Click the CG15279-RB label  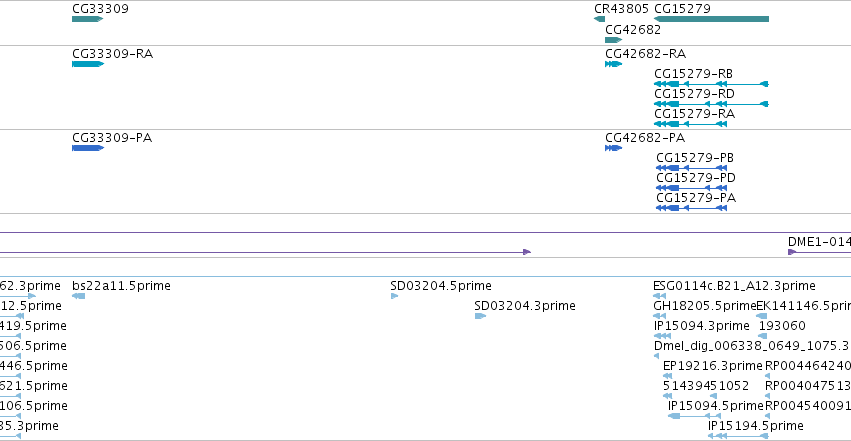point(693,74)
